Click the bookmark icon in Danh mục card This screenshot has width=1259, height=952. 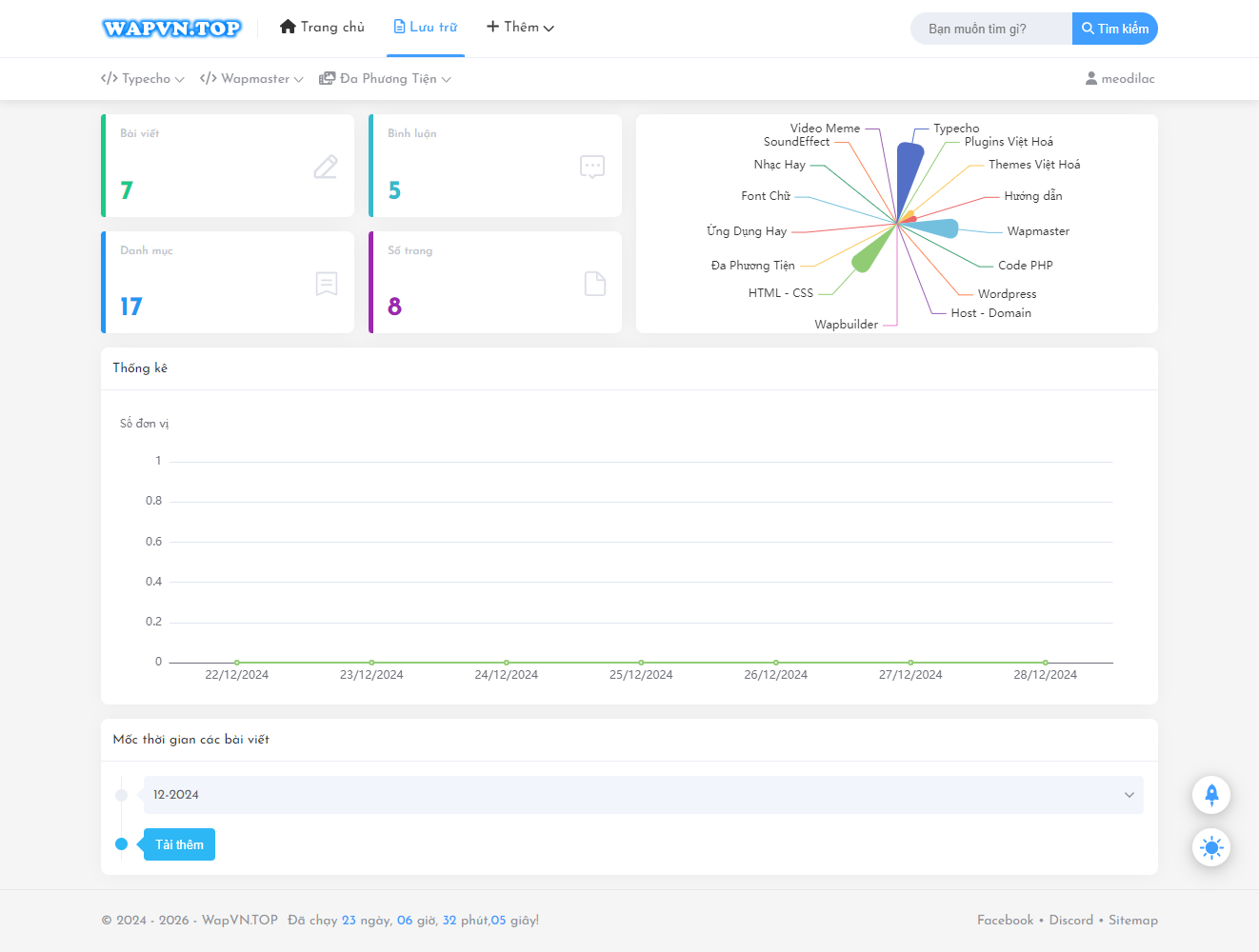327,284
